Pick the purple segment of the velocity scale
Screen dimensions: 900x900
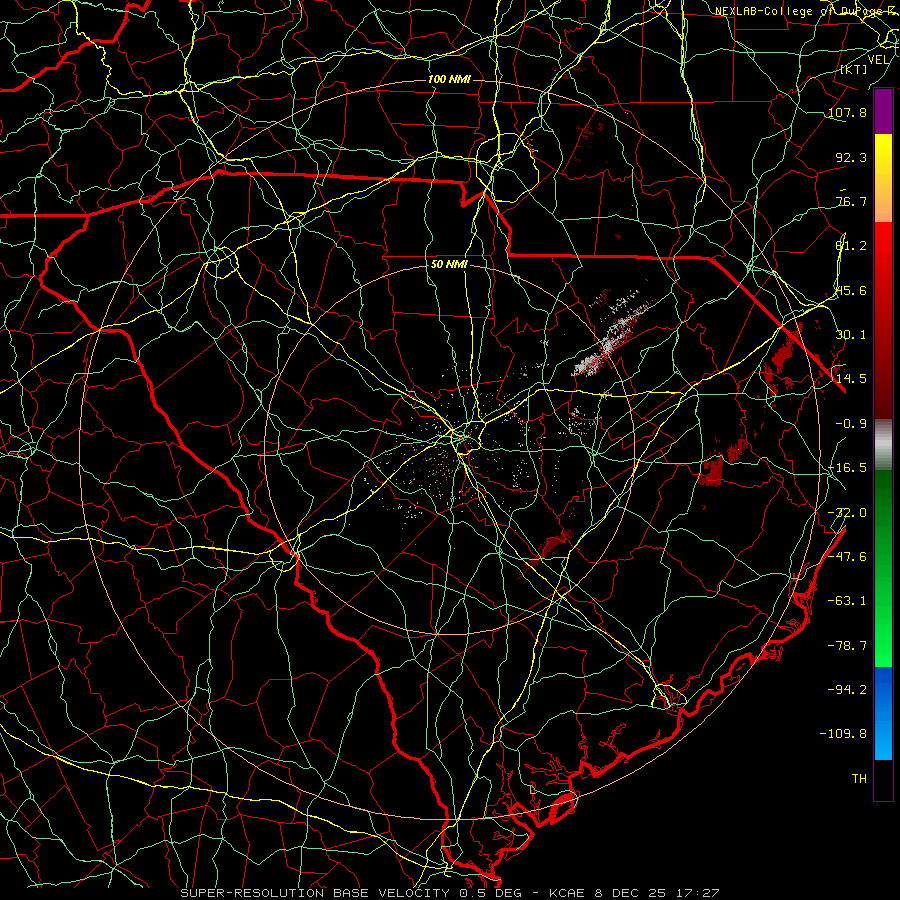[883, 112]
